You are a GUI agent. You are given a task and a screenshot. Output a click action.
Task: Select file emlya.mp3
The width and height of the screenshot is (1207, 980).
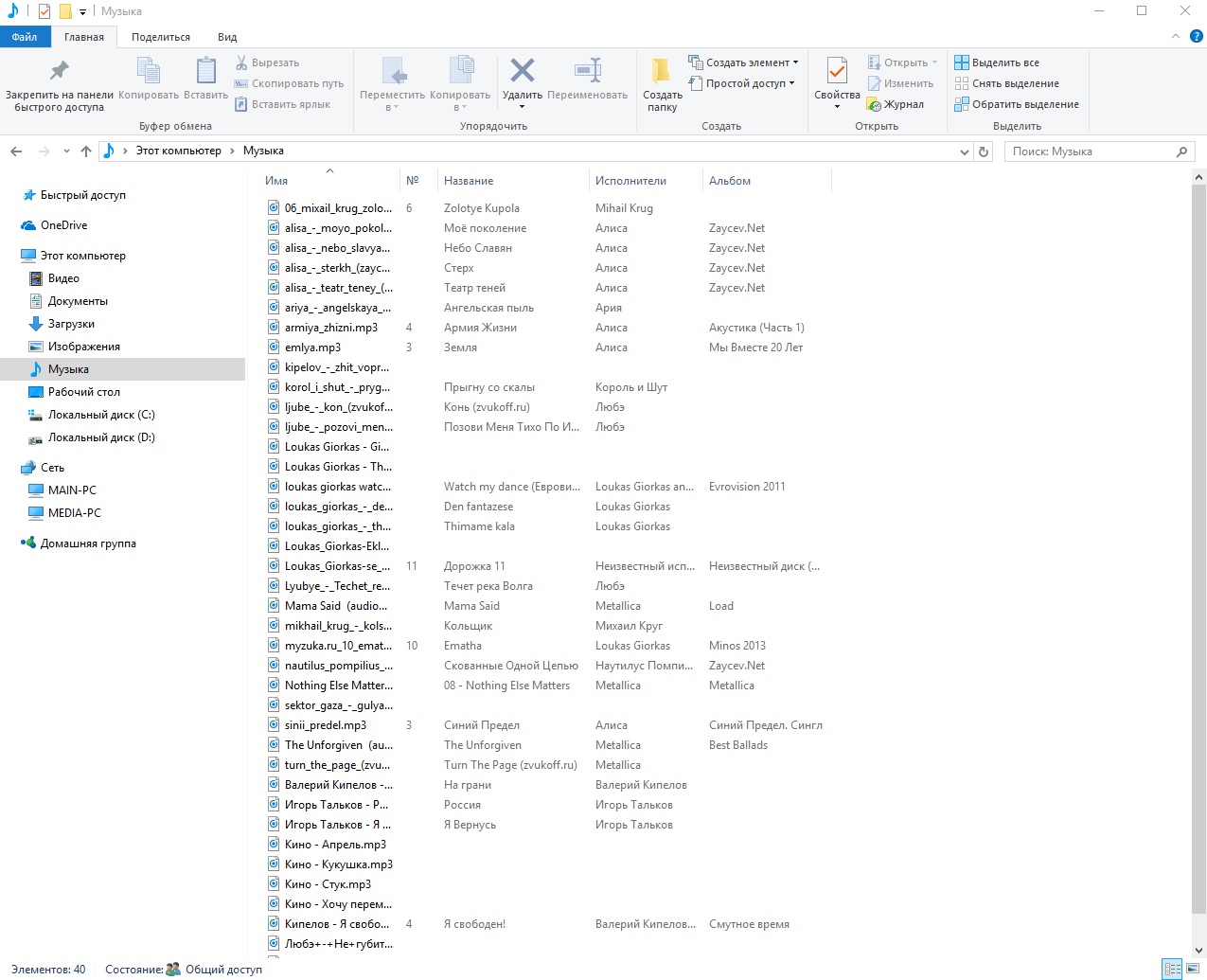coord(312,347)
